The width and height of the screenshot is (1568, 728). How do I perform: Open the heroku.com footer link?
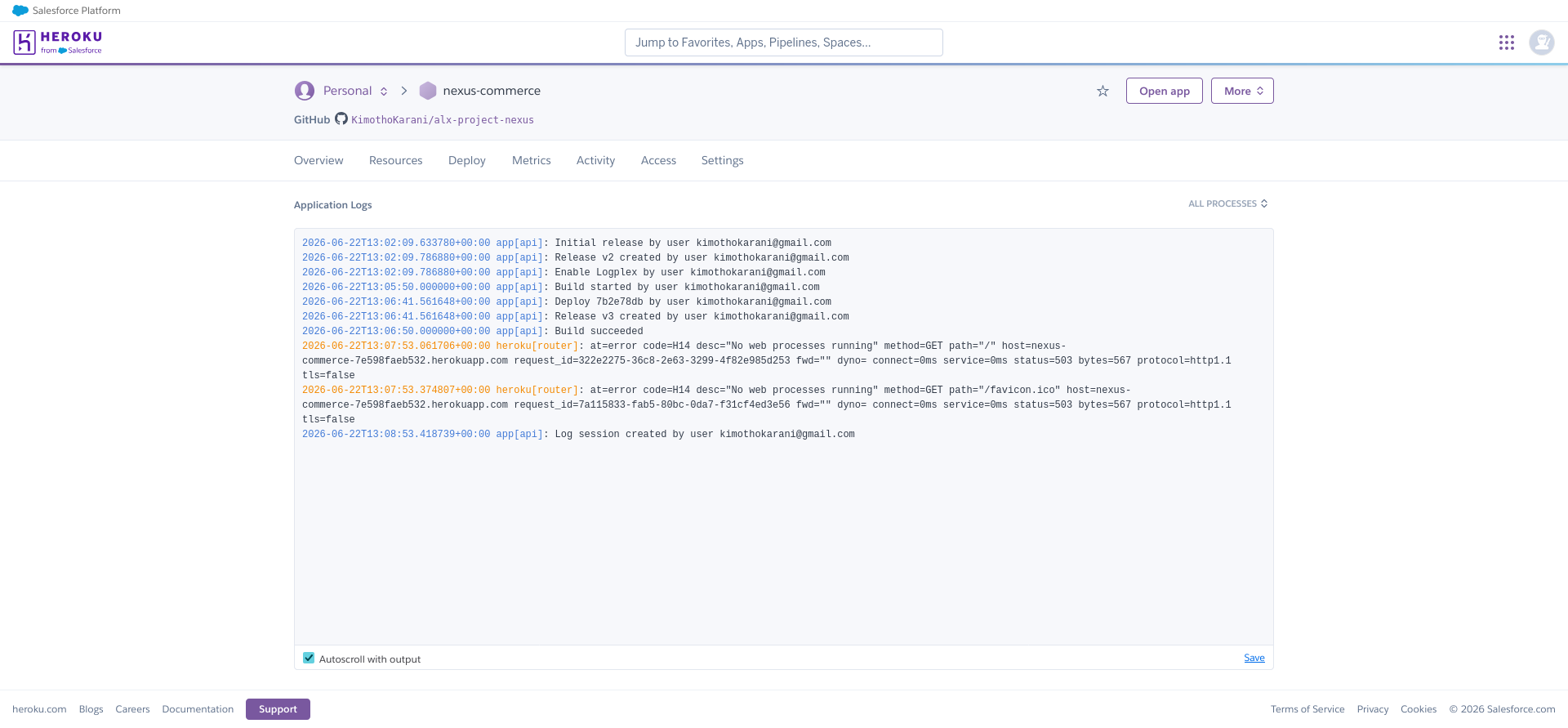39,709
